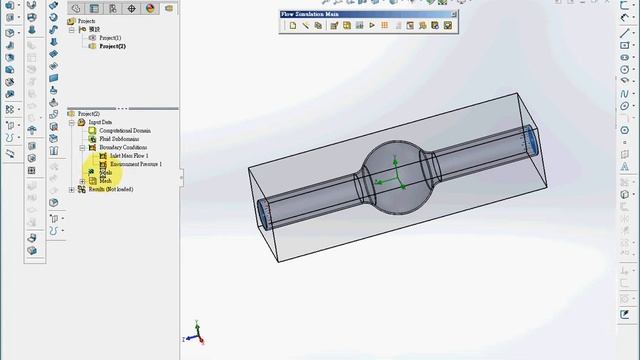Click the yellow Computational Domain toolbar icon
Viewport: 640px width, 360px height.
point(347,26)
